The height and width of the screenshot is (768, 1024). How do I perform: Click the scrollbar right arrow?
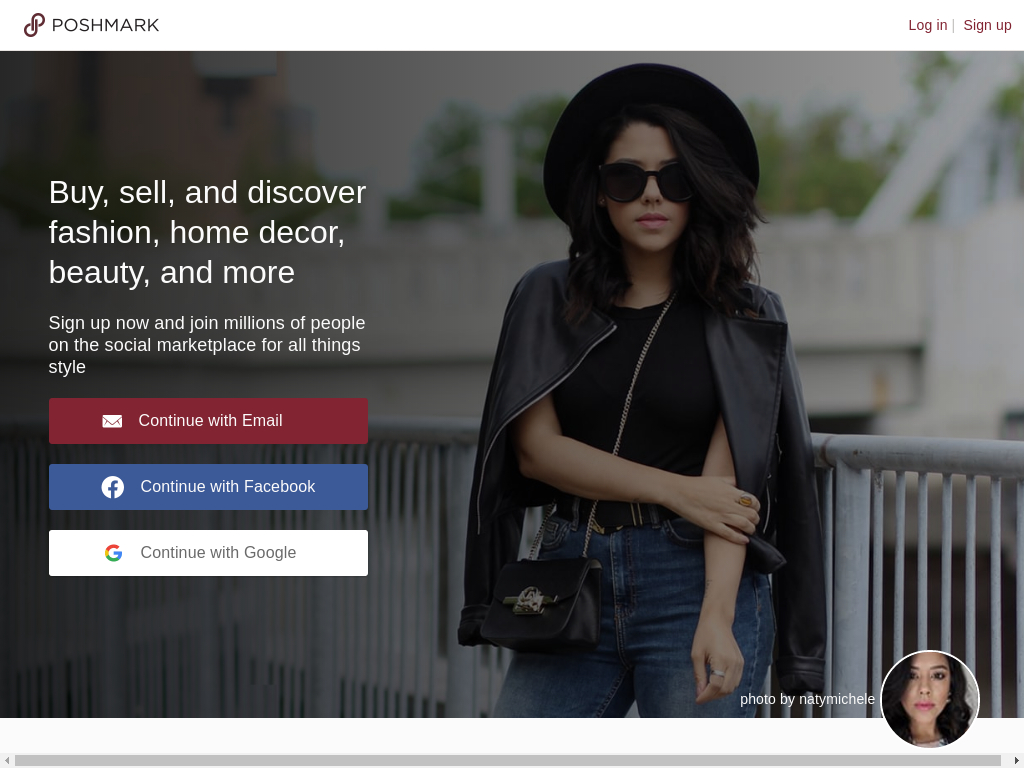click(1016, 760)
